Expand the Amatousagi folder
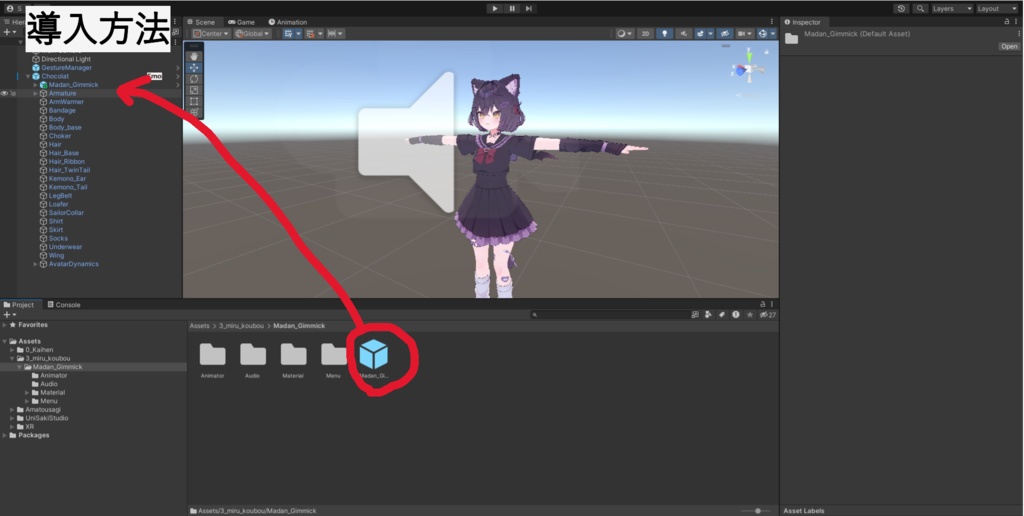 coord(12,410)
